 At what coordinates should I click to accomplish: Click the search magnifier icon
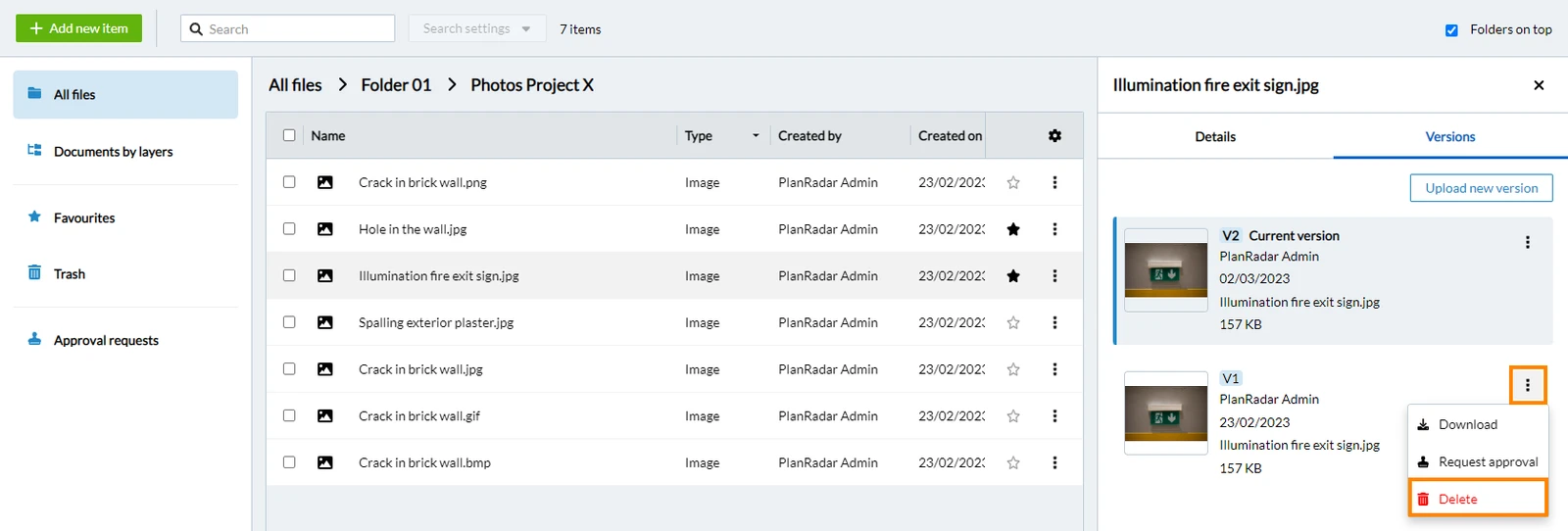(196, 29)
